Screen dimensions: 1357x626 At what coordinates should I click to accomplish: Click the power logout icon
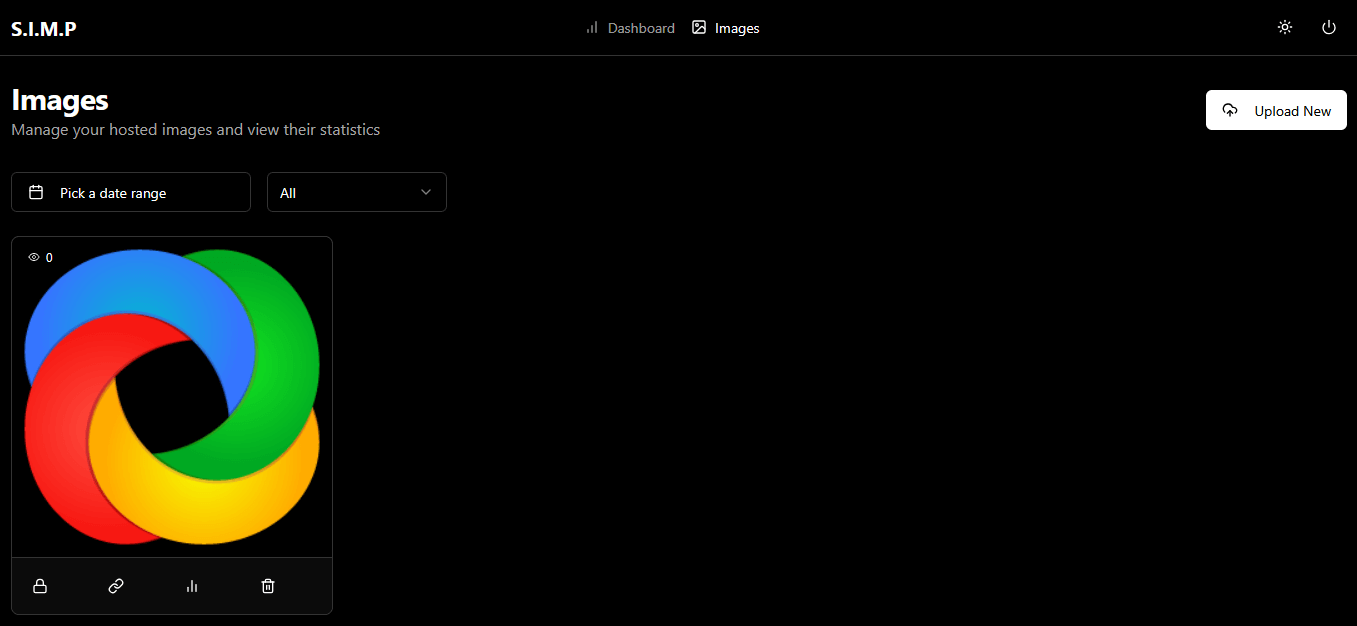tap(1329, 28)
